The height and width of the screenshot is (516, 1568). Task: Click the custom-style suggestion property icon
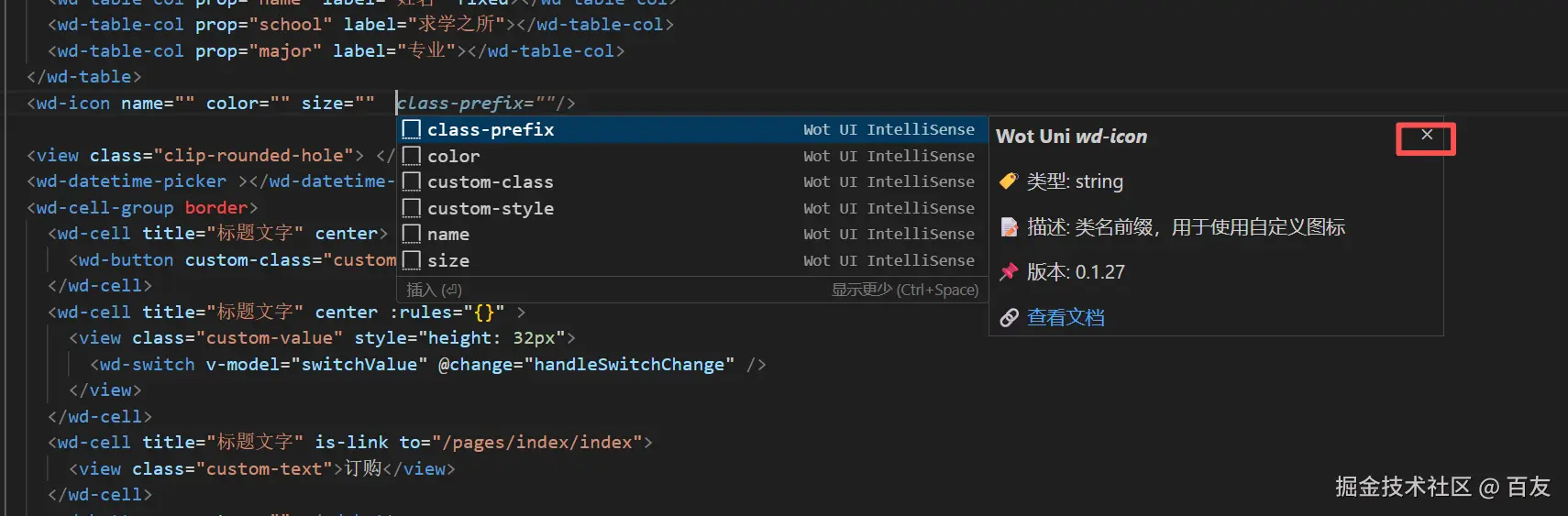[412, 208]
